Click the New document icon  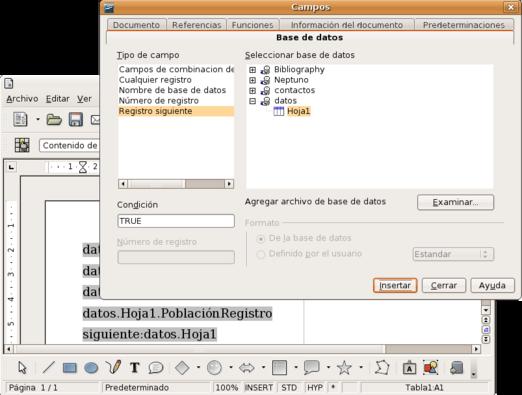pos(20,119)
